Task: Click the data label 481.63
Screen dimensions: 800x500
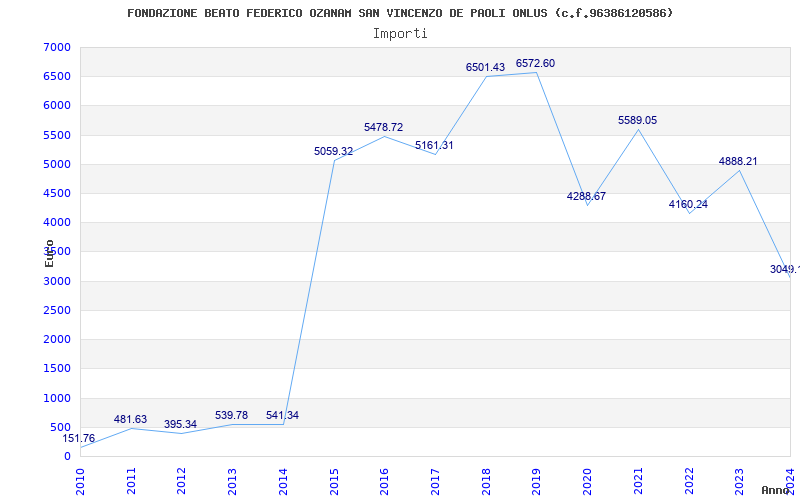Action: pyautogui.click(x=130, y=419)
